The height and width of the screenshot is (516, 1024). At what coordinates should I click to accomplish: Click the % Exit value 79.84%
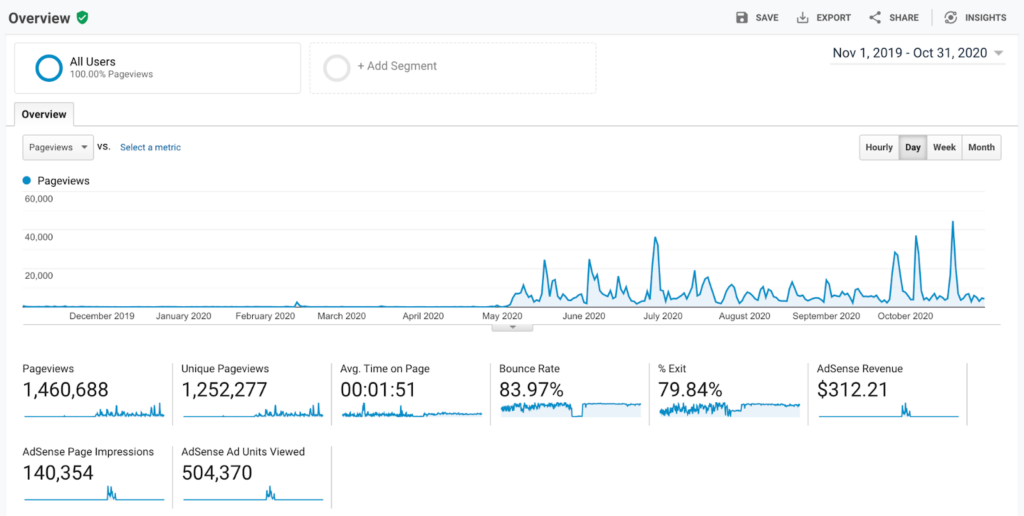pyautogui.click(x=690, y=390)
